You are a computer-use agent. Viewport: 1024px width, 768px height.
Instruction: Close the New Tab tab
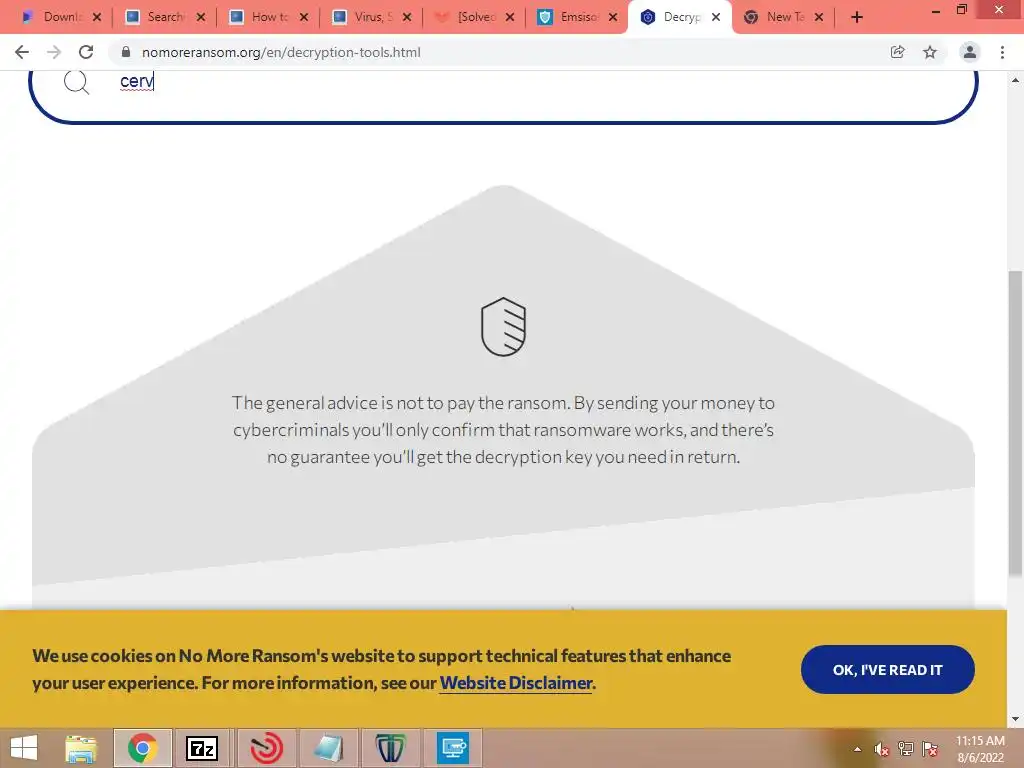pyautogui.click(x=819, y=17)
